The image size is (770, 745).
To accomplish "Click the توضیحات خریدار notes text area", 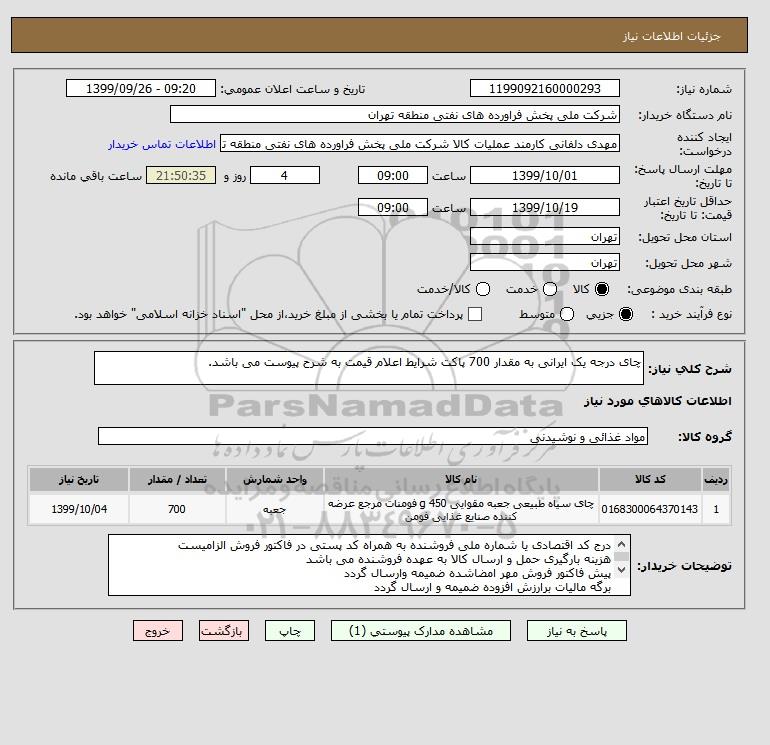I will (x=369, y=565).
